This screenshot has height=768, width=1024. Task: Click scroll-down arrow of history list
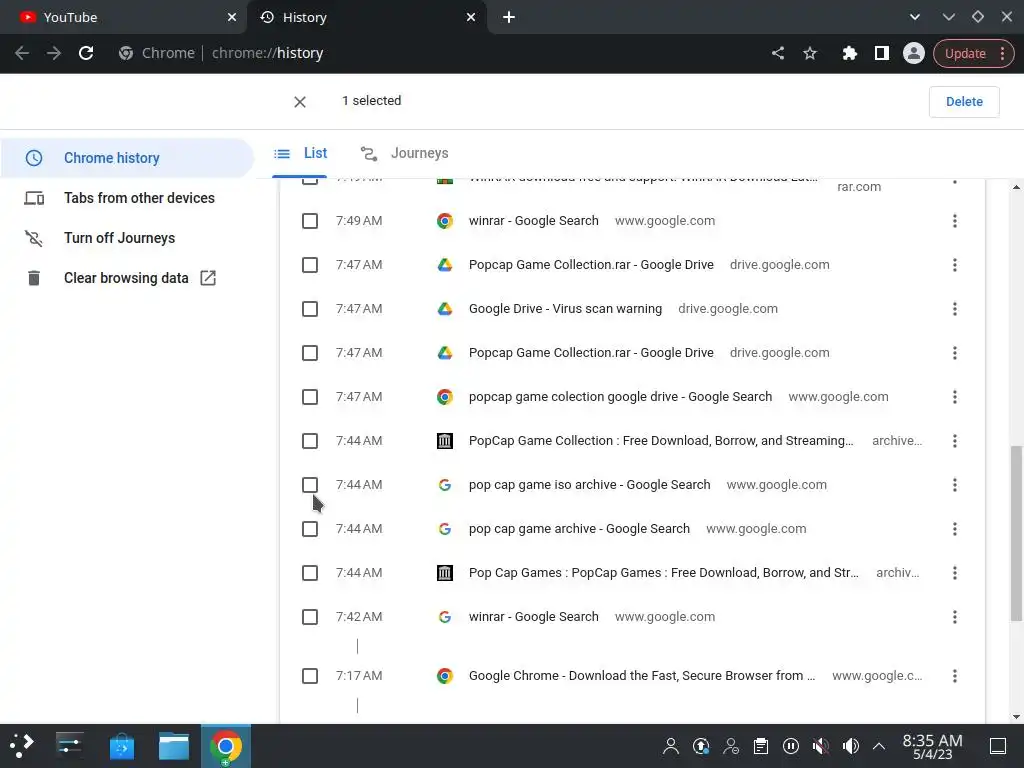pos(1016,716)
